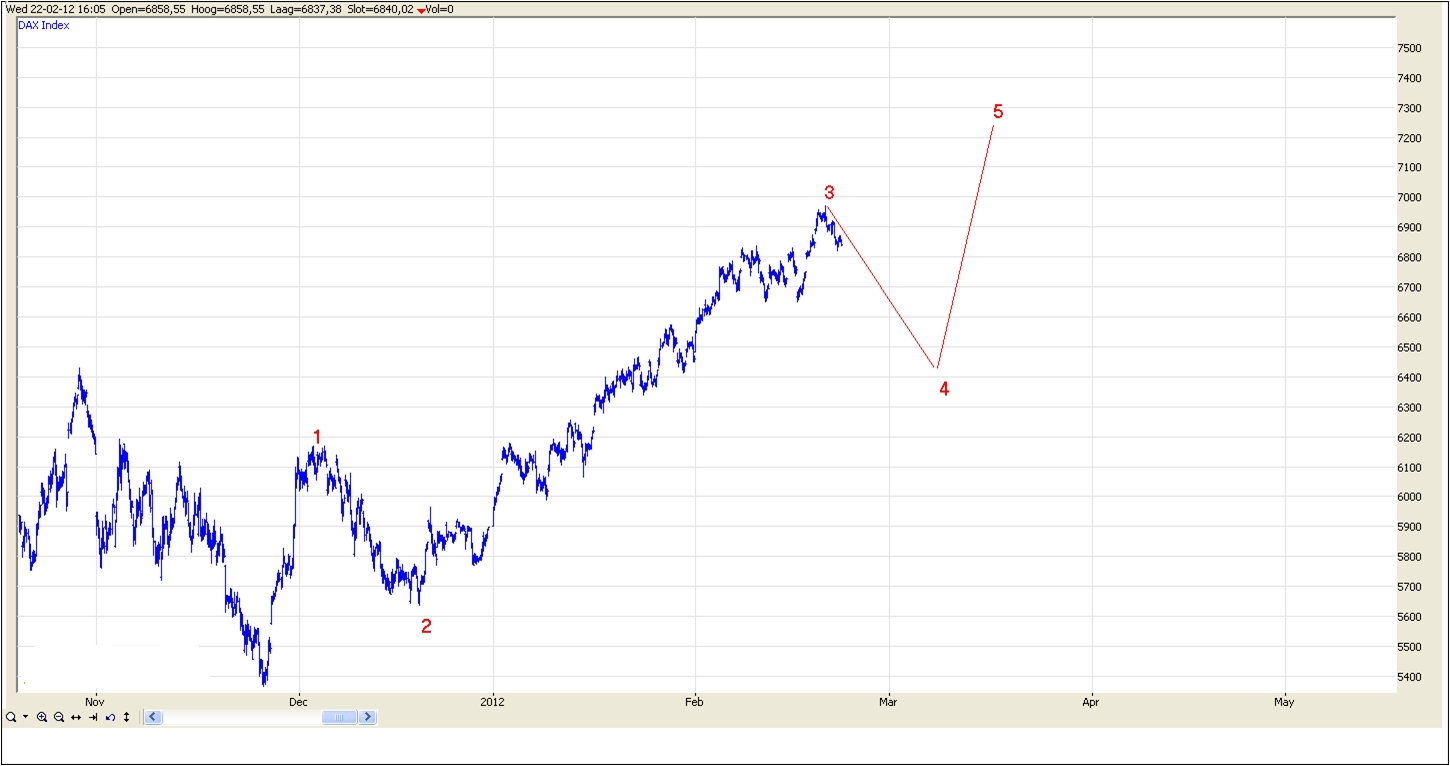The width and height of the screenshot is (1450, 766).
Task: Click the undo zoom arrow icon
Action: pos(110,717)
